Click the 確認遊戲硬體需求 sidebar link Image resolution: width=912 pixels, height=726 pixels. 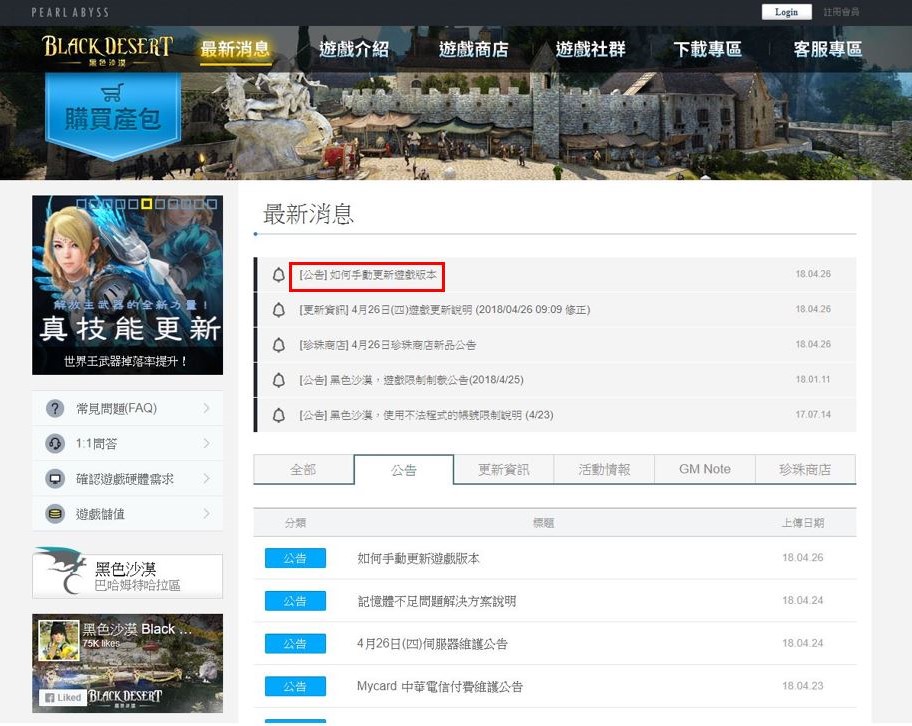(127, 479)
